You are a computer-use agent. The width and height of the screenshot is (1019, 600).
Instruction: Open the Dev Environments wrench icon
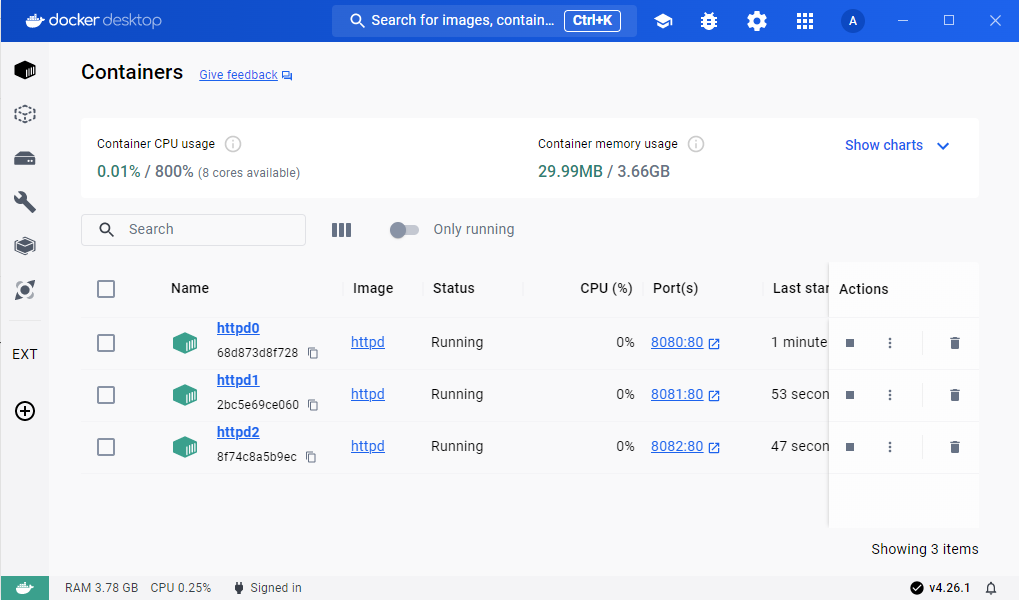tap(25, 202)
